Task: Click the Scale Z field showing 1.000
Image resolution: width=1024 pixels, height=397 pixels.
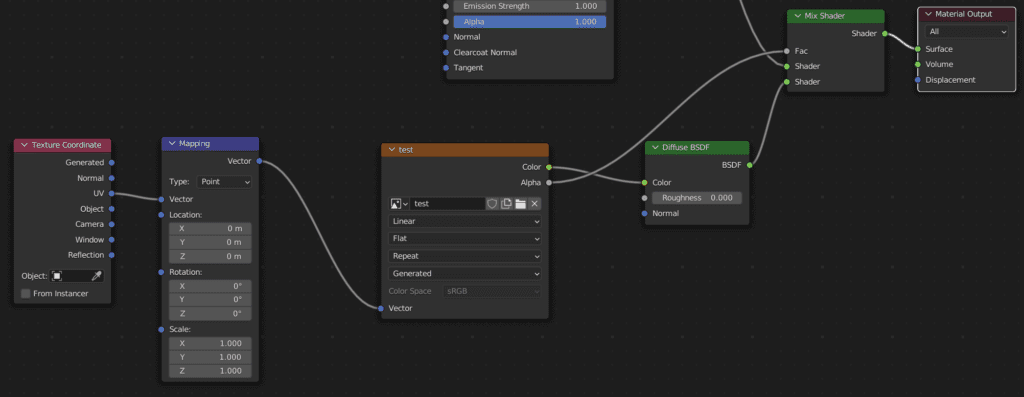Action: click(x=210, y=371)
